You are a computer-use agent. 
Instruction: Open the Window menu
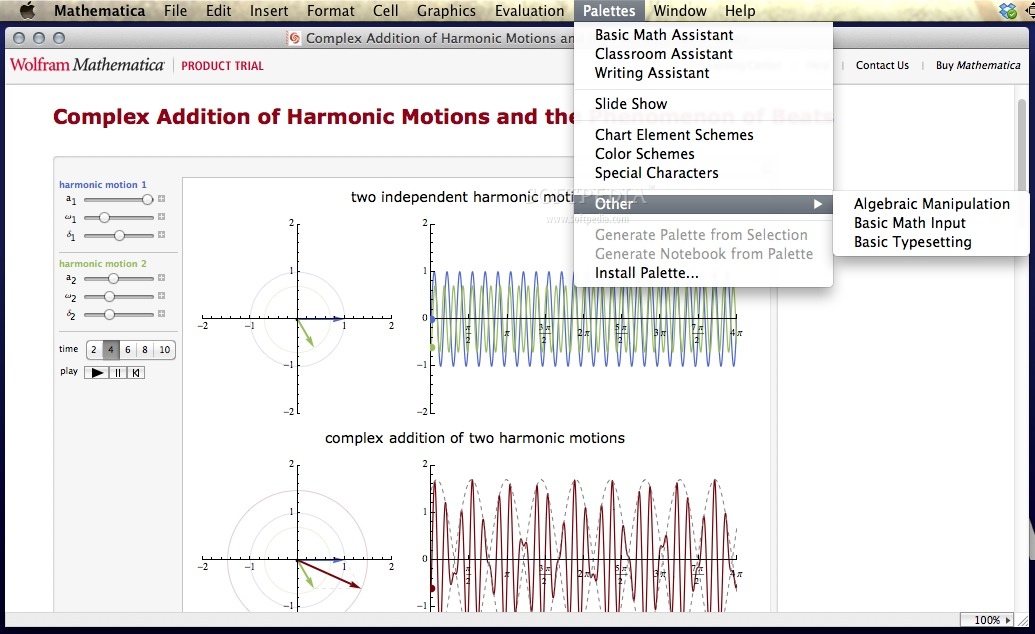point(679,11)
